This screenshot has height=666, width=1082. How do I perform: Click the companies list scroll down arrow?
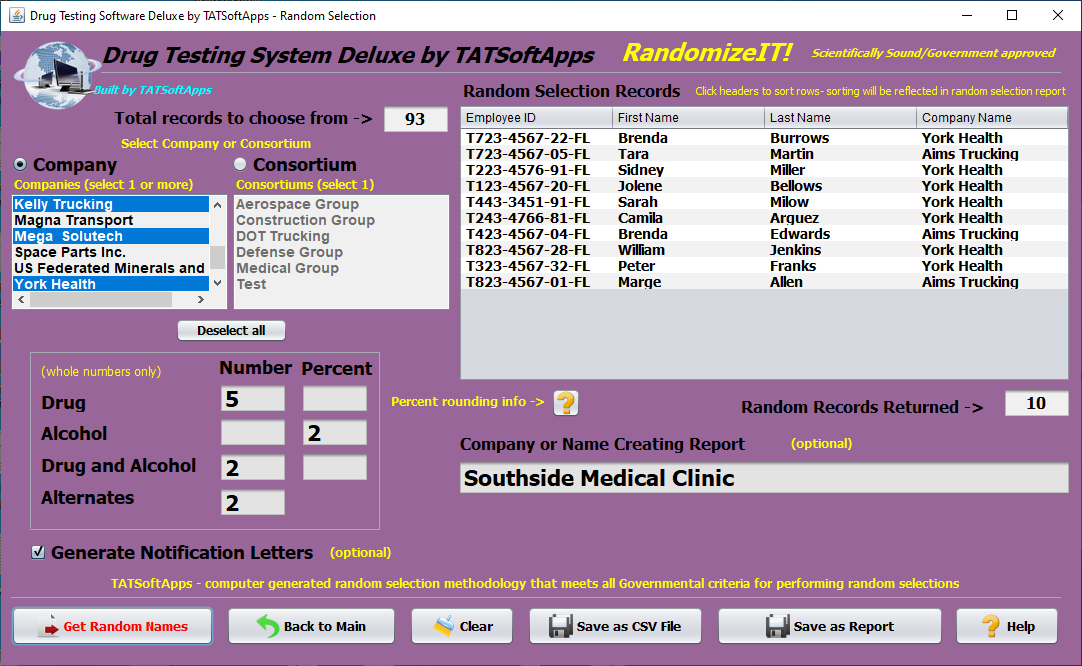pyautogui.click(x=217, y=283)
